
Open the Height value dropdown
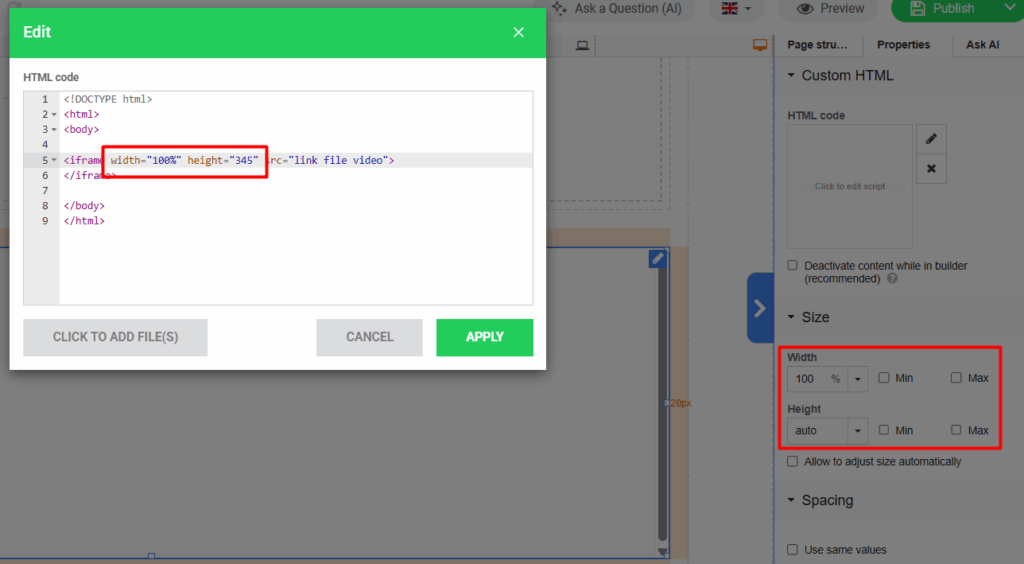(857, 431)
